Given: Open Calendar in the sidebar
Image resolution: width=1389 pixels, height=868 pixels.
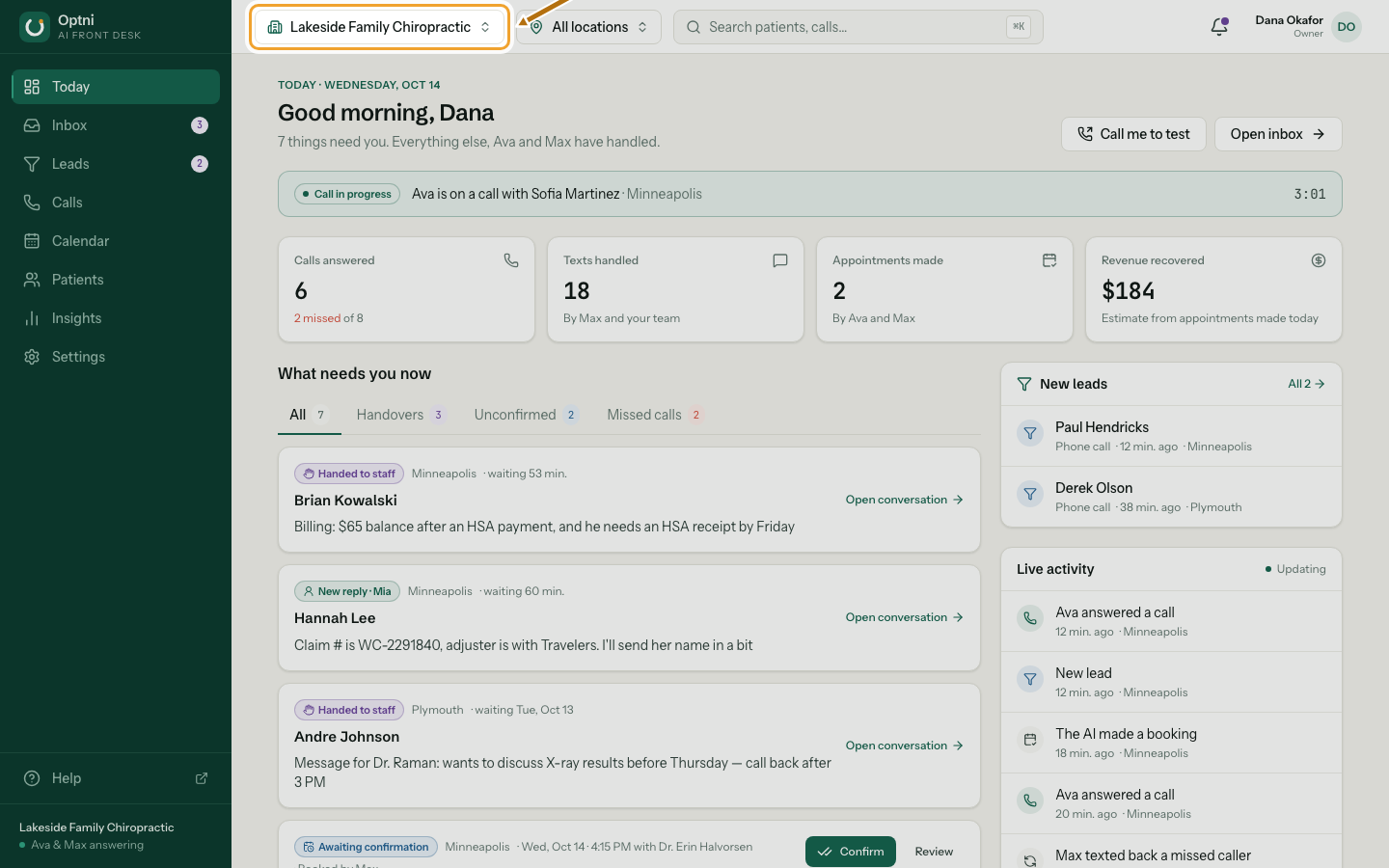Looking at the screenshot, I should tap(116, 241).
